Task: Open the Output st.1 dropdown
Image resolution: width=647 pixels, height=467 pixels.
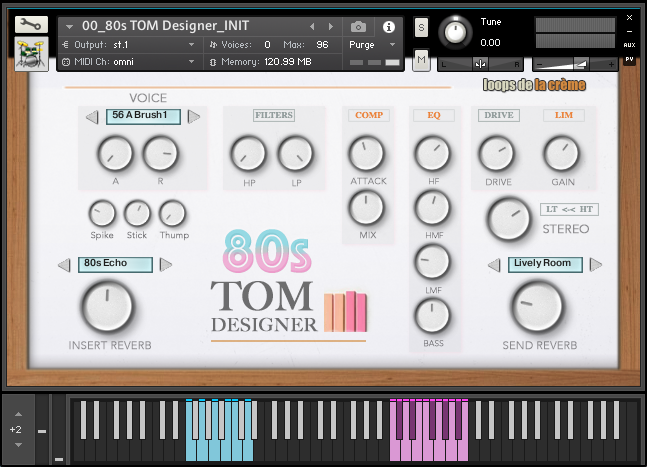Action: pos(191,45)
